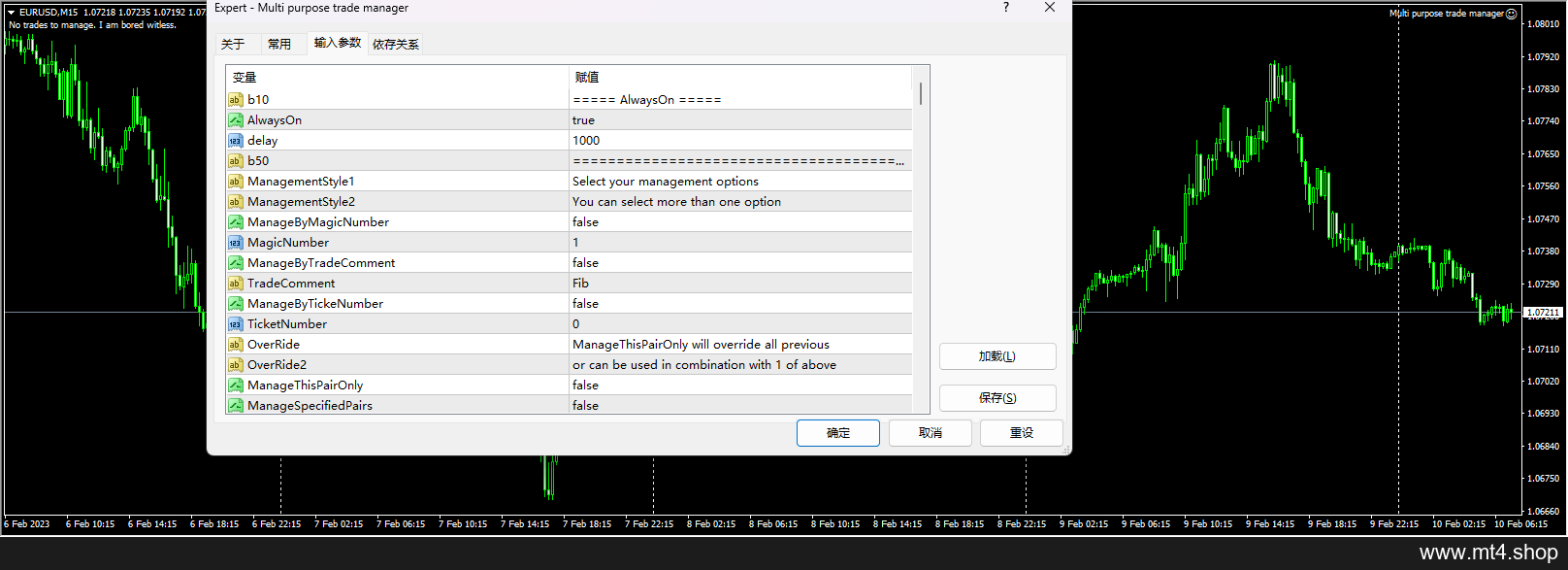1568x570 pixels.
Task: Click the 取消 button
Action: click(x=931, y=433)
